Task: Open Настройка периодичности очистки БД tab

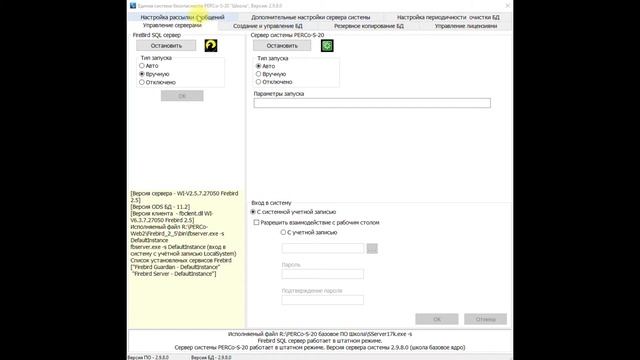Action: (448, 17)
